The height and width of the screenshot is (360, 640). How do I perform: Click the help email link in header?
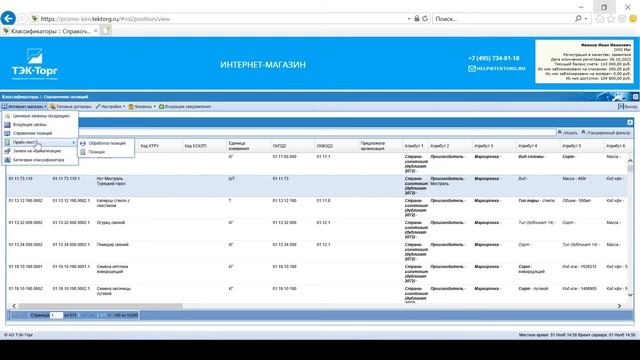coord(501,69)
